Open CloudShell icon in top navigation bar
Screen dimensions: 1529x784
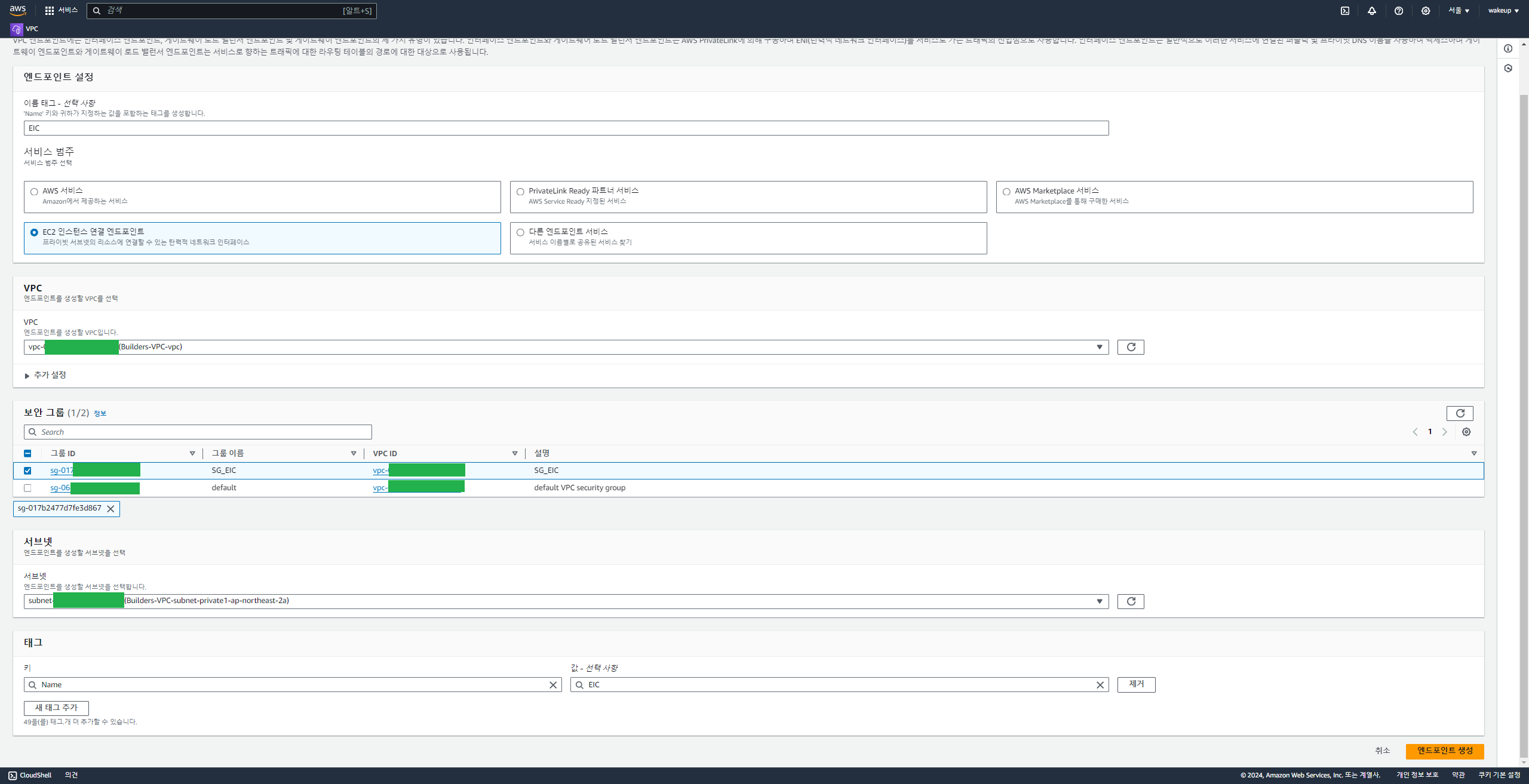coord(1344,11)
